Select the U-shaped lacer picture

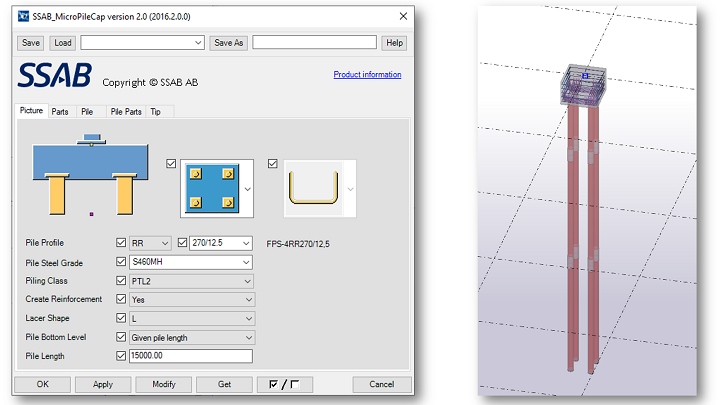[314, 188]
